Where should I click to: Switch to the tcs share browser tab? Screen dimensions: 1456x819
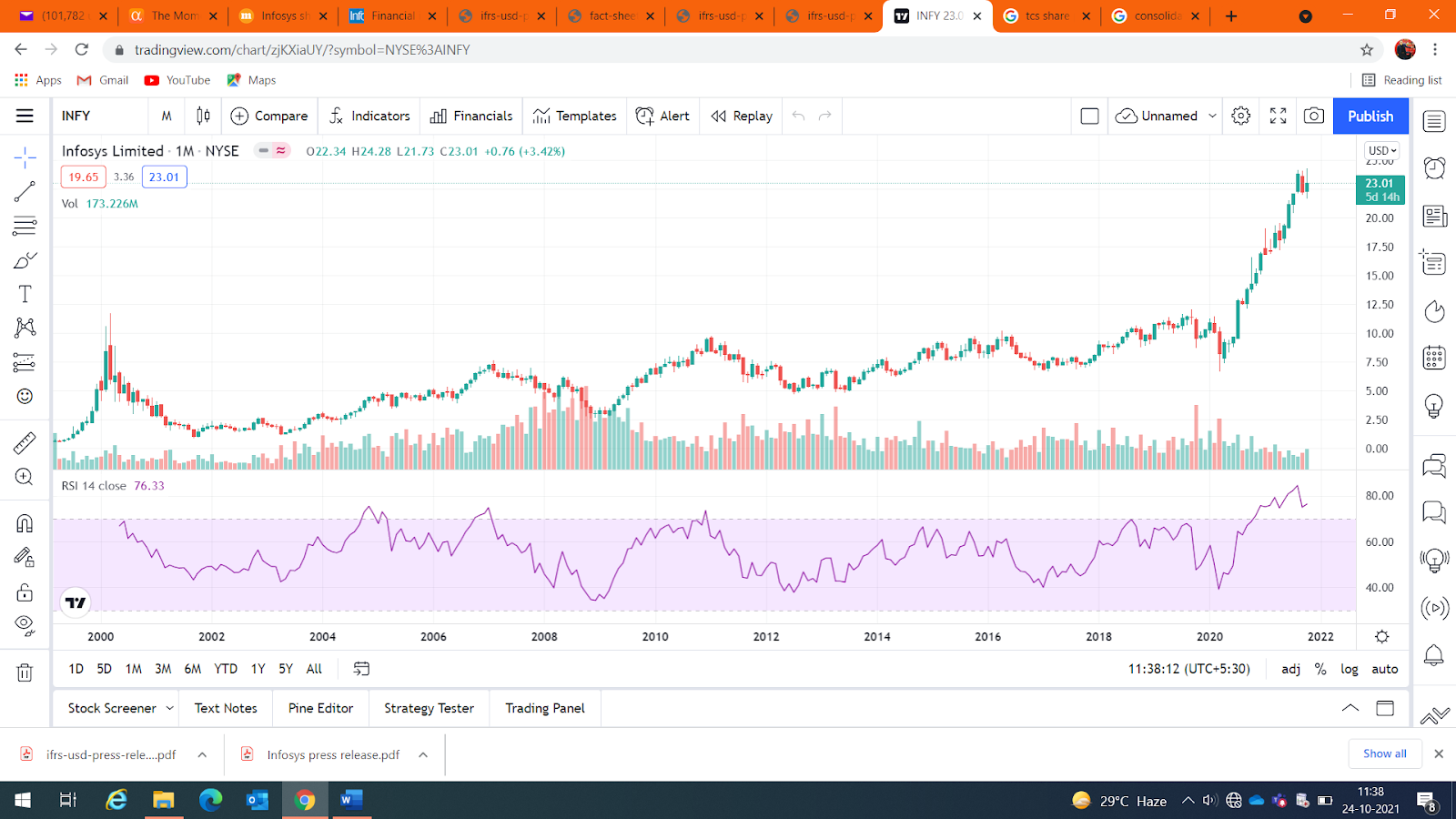(1046, 15)
